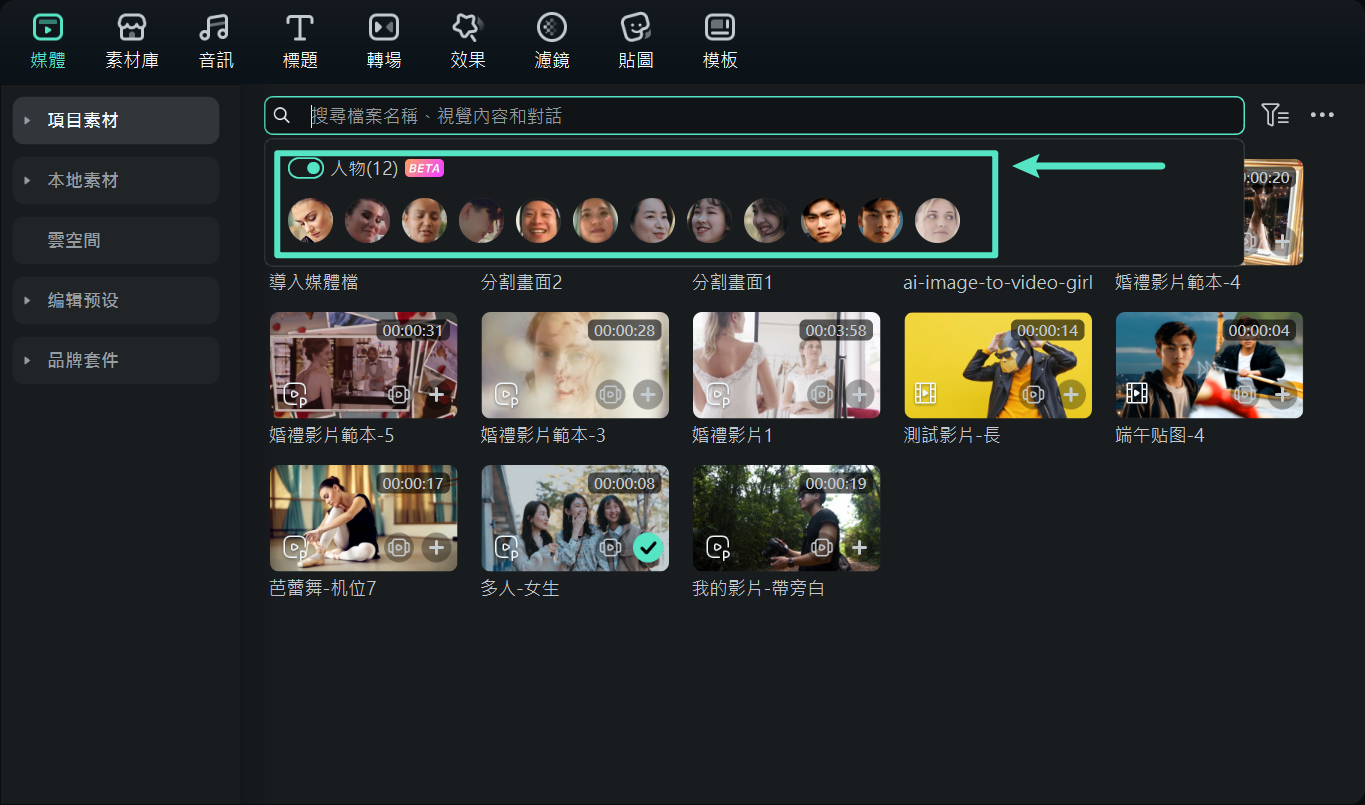Add 芭蕾舞-机位7 with its plus icon
Viewport: 1365px width, 805px height.
436,547
